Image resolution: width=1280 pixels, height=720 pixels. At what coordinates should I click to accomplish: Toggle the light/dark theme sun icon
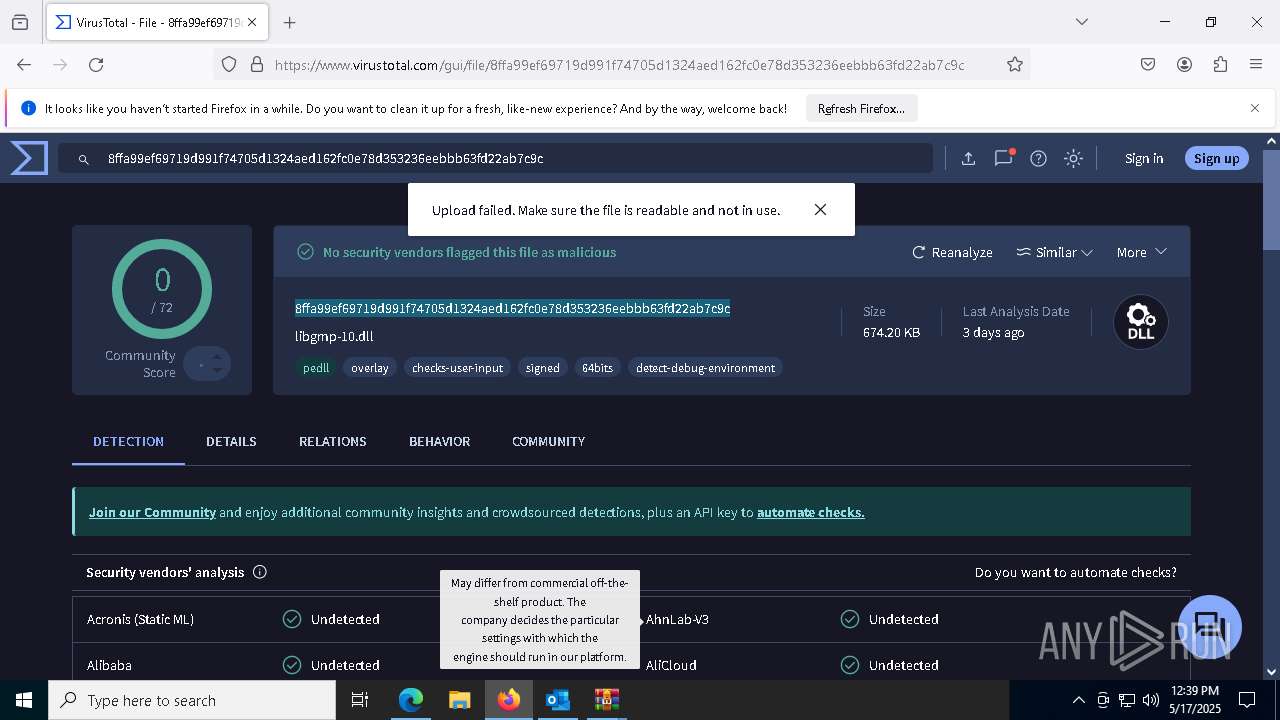1073,158
